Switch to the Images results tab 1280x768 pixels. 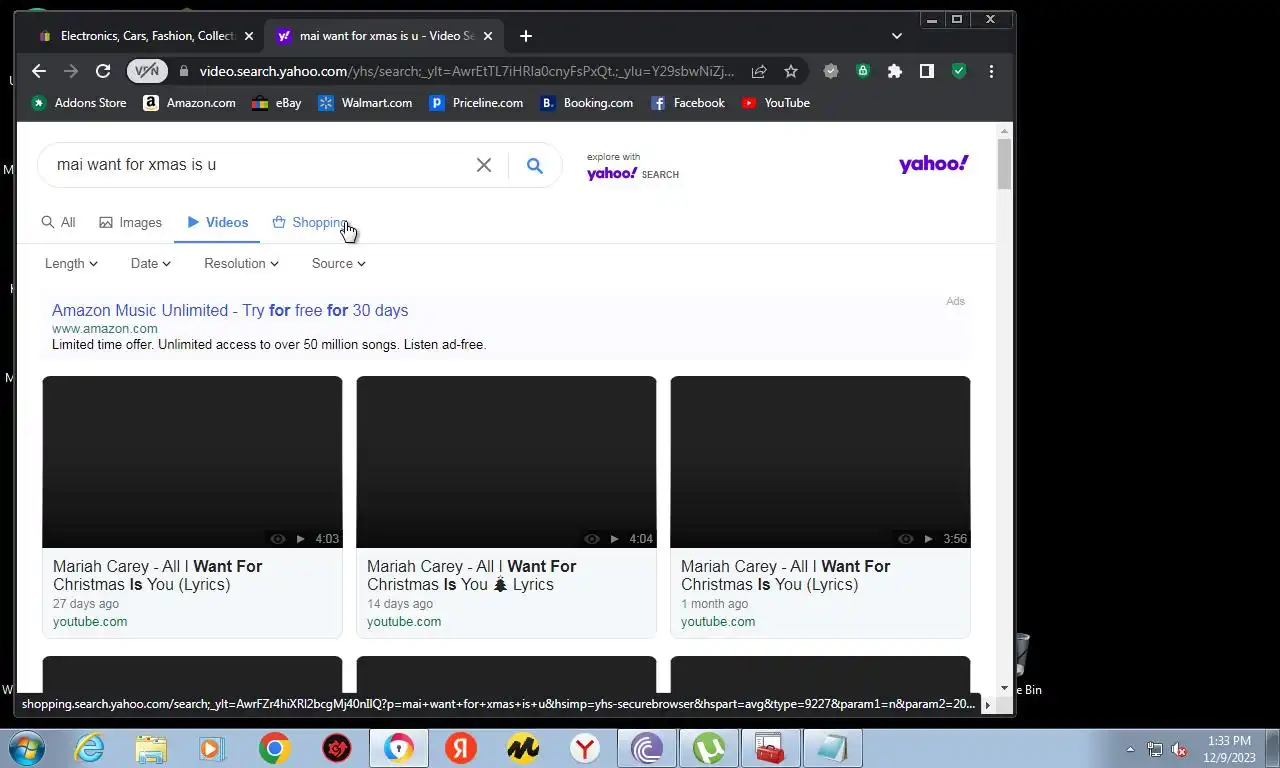tap(130, 222)
